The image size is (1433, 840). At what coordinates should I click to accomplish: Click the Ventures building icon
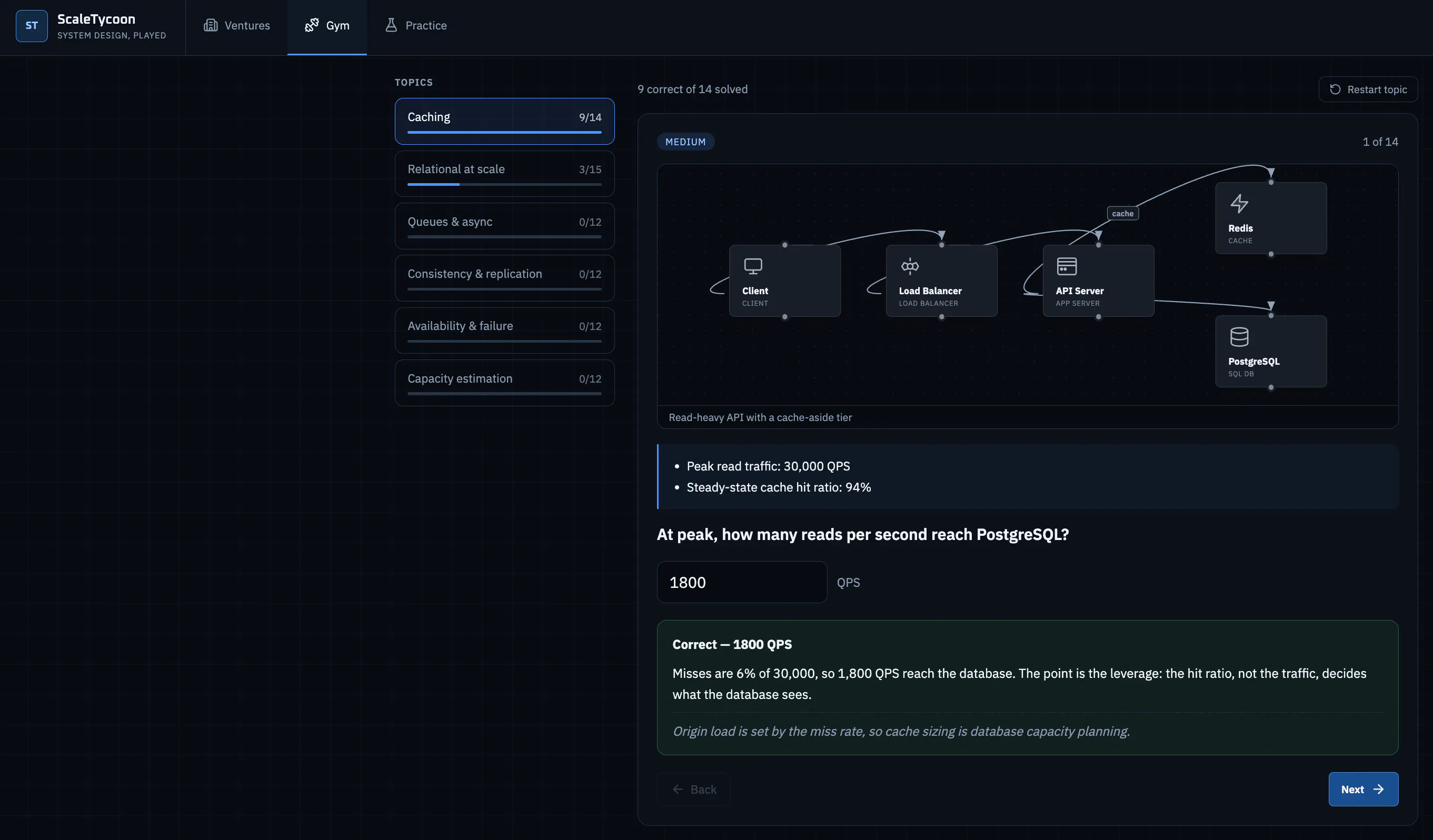click(211, 25)
